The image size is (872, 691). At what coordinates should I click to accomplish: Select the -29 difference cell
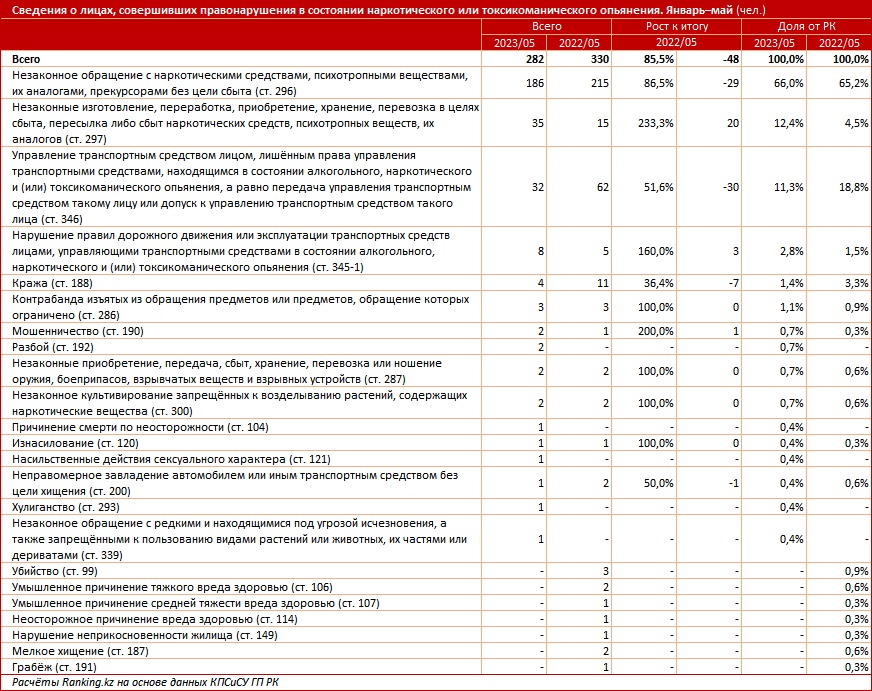click(x=731, y=83)
